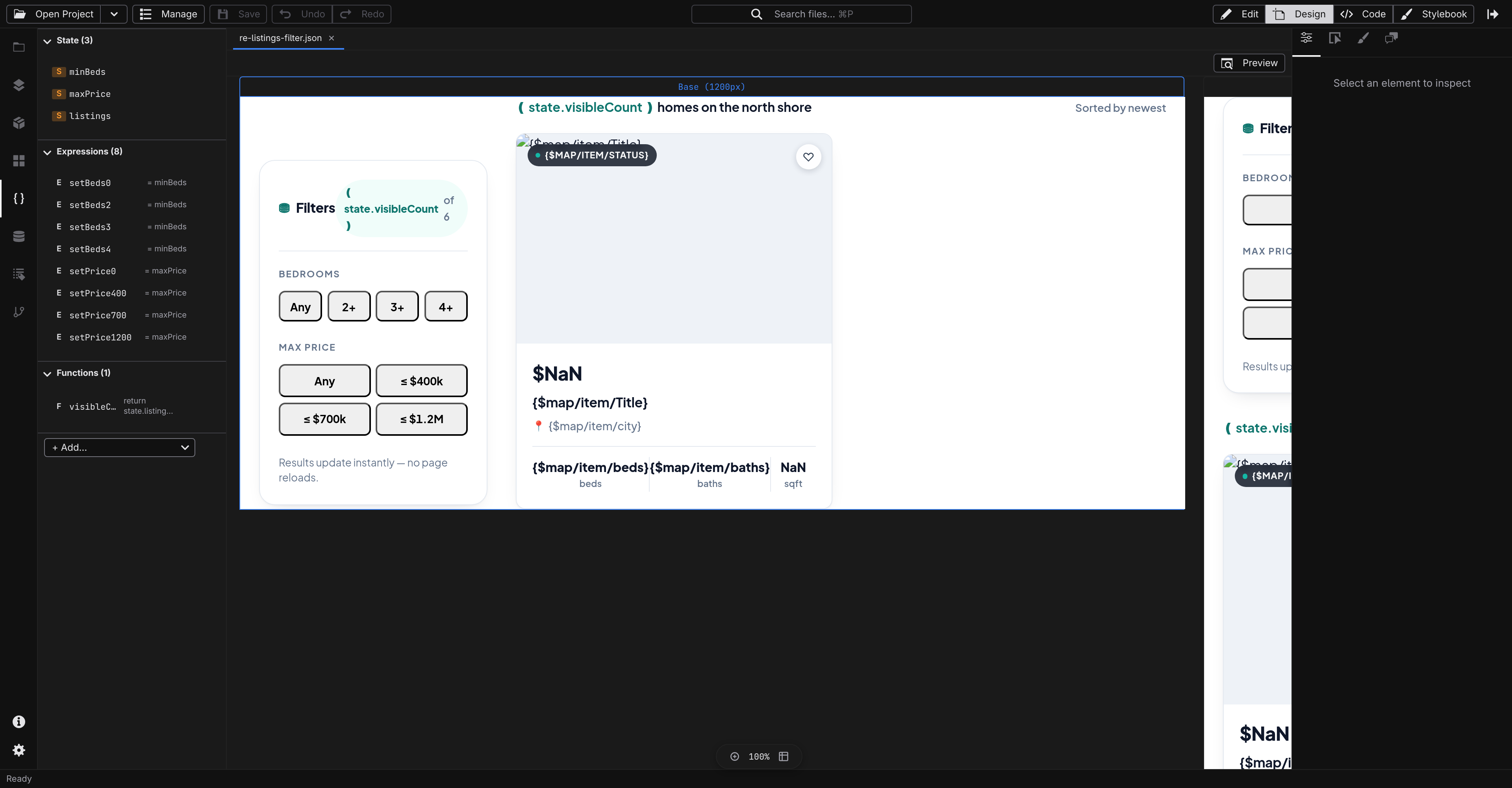The image size is (1512, 788).
Task: Select the setPrice400 expression
Action: 132,293
